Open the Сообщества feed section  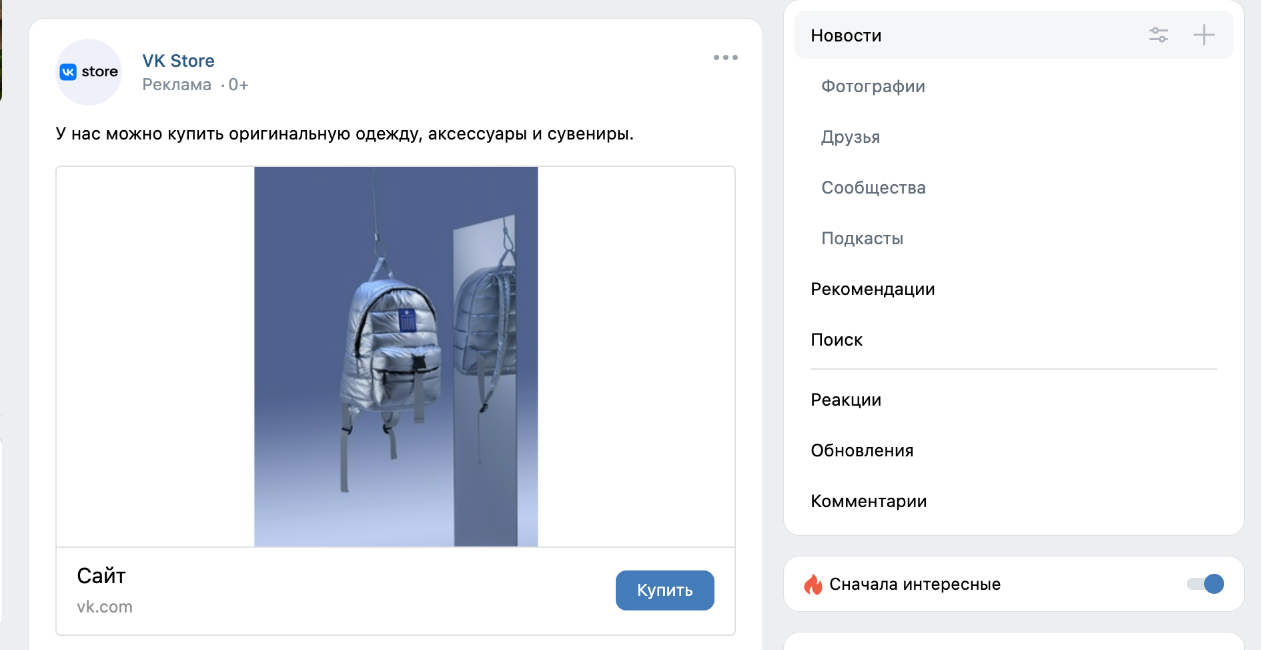pos(873,187)
